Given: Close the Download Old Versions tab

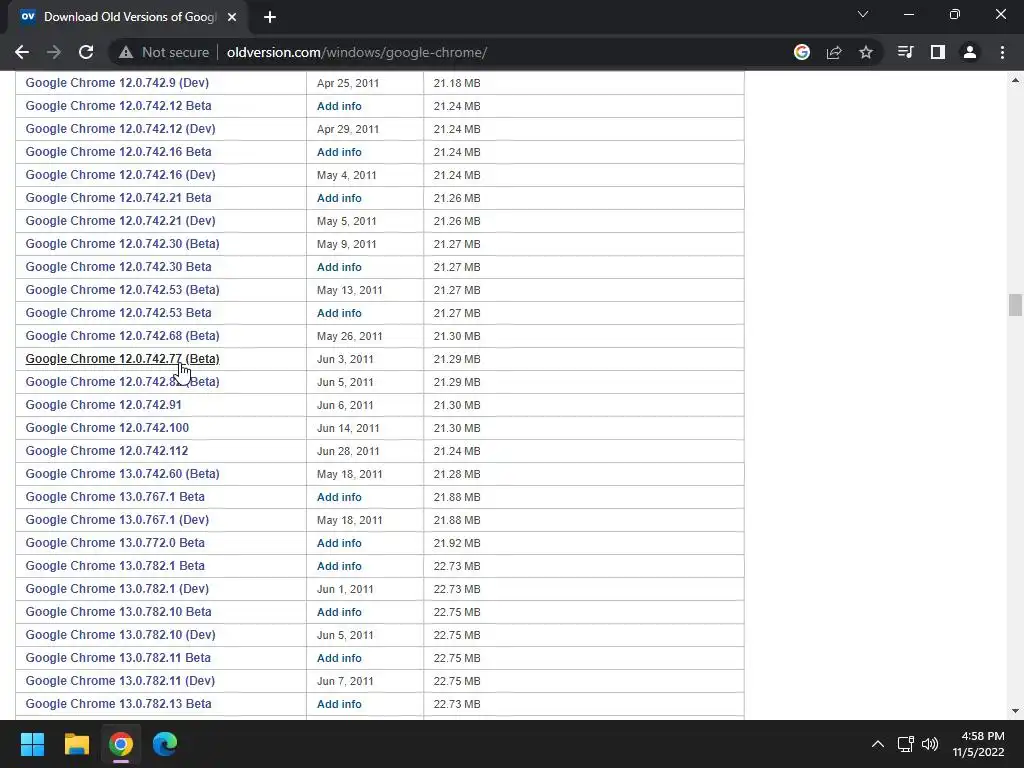Looking at the screenshot, I should (232, 17).
